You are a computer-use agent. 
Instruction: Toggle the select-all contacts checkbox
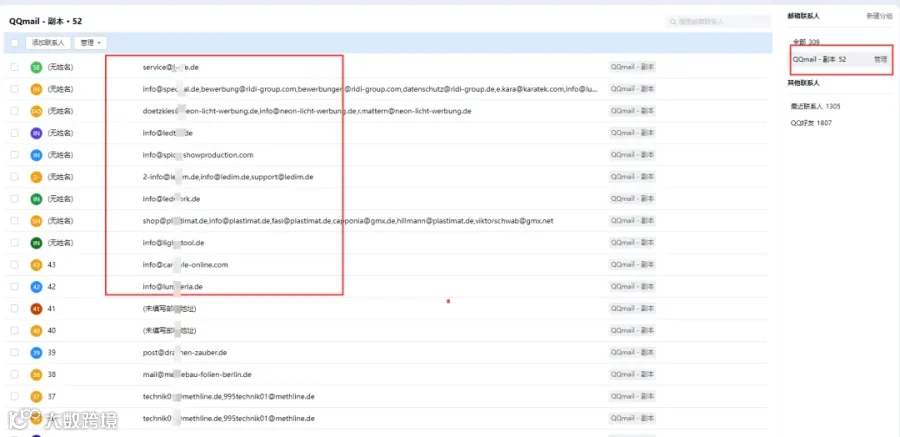point(14,42)
